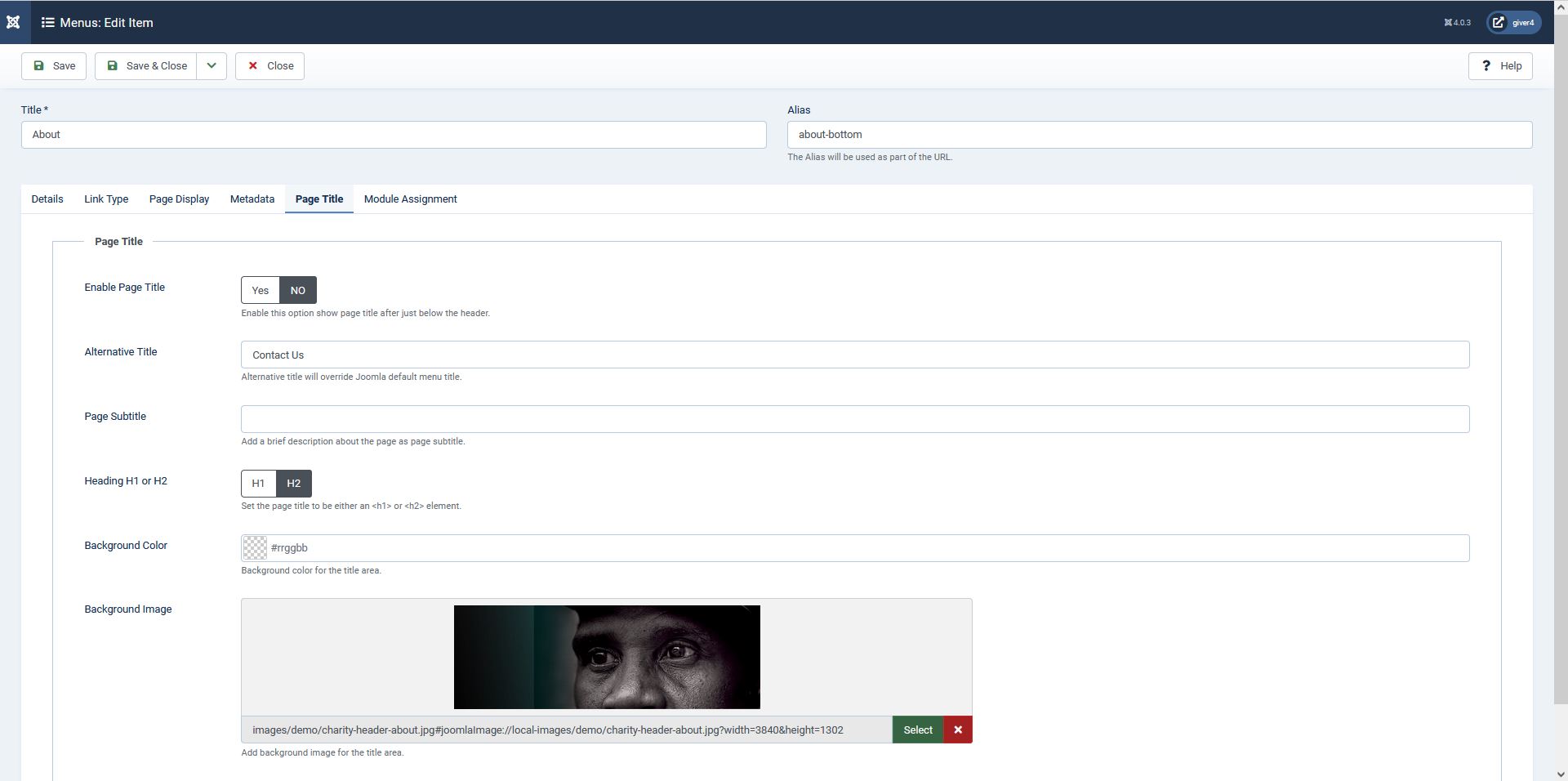1568x781 pixels.
Task: Click the menu list icon beside title
Action: click(48, 23)
